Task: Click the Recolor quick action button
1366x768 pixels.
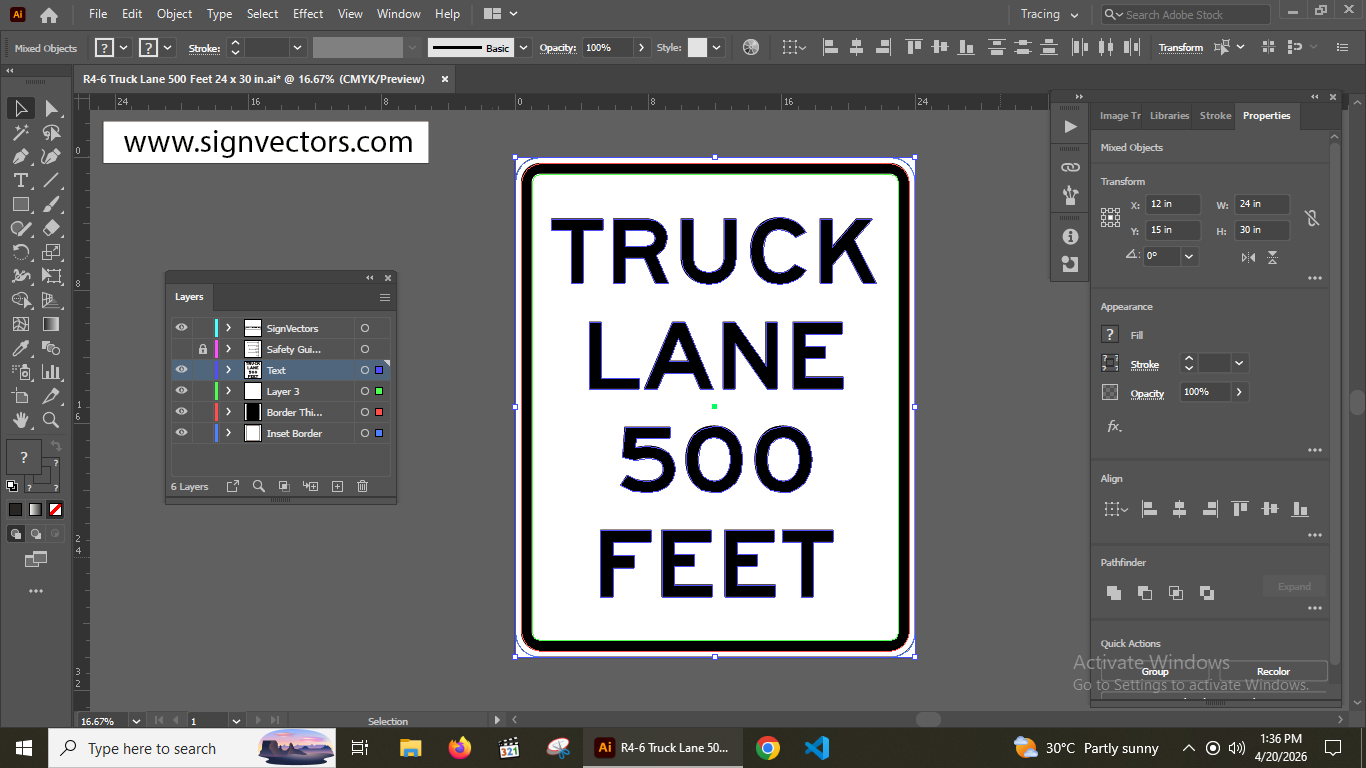Action: pyautogui.click(x=1272, y=671)
